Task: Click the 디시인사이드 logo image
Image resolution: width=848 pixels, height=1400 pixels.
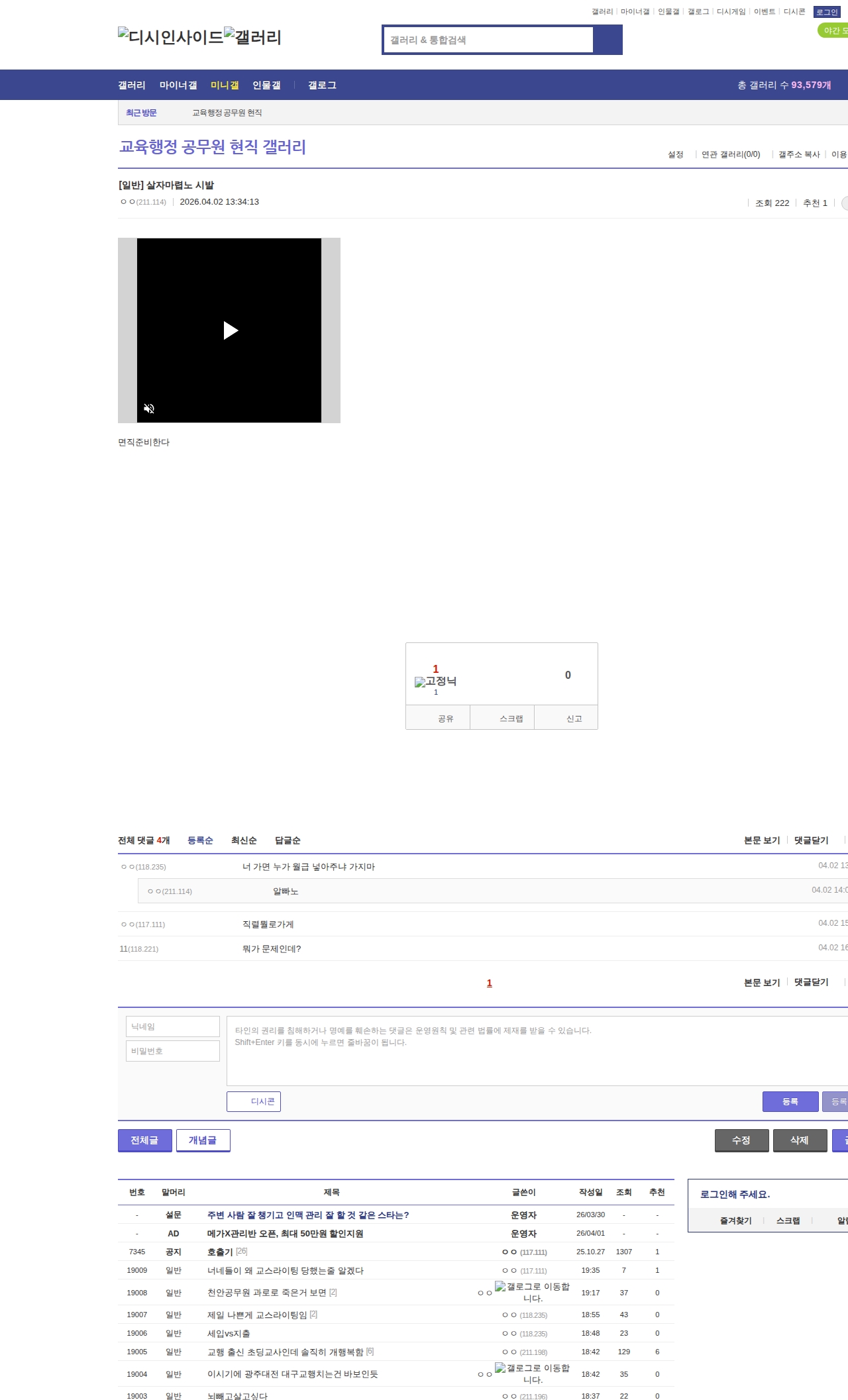Action: tap(170, 36)
